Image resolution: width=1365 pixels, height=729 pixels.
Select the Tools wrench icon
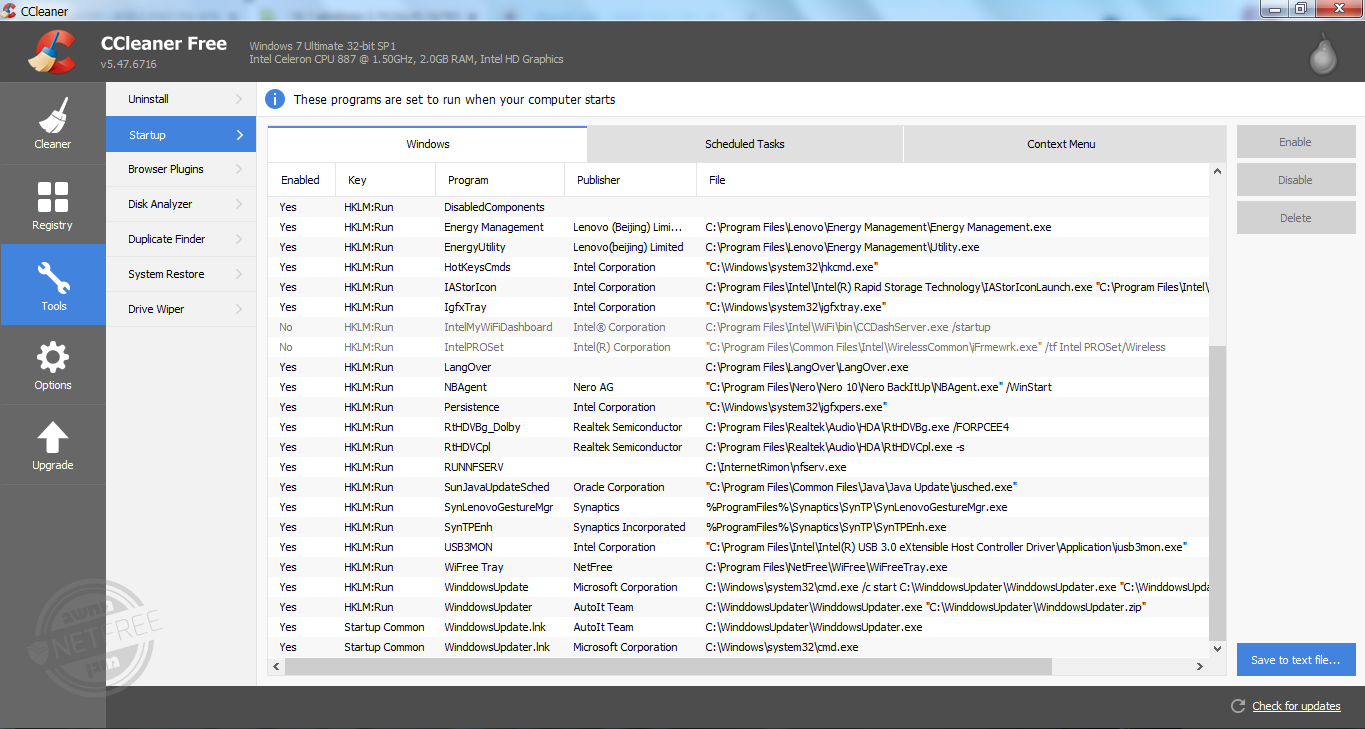(52, 277)
